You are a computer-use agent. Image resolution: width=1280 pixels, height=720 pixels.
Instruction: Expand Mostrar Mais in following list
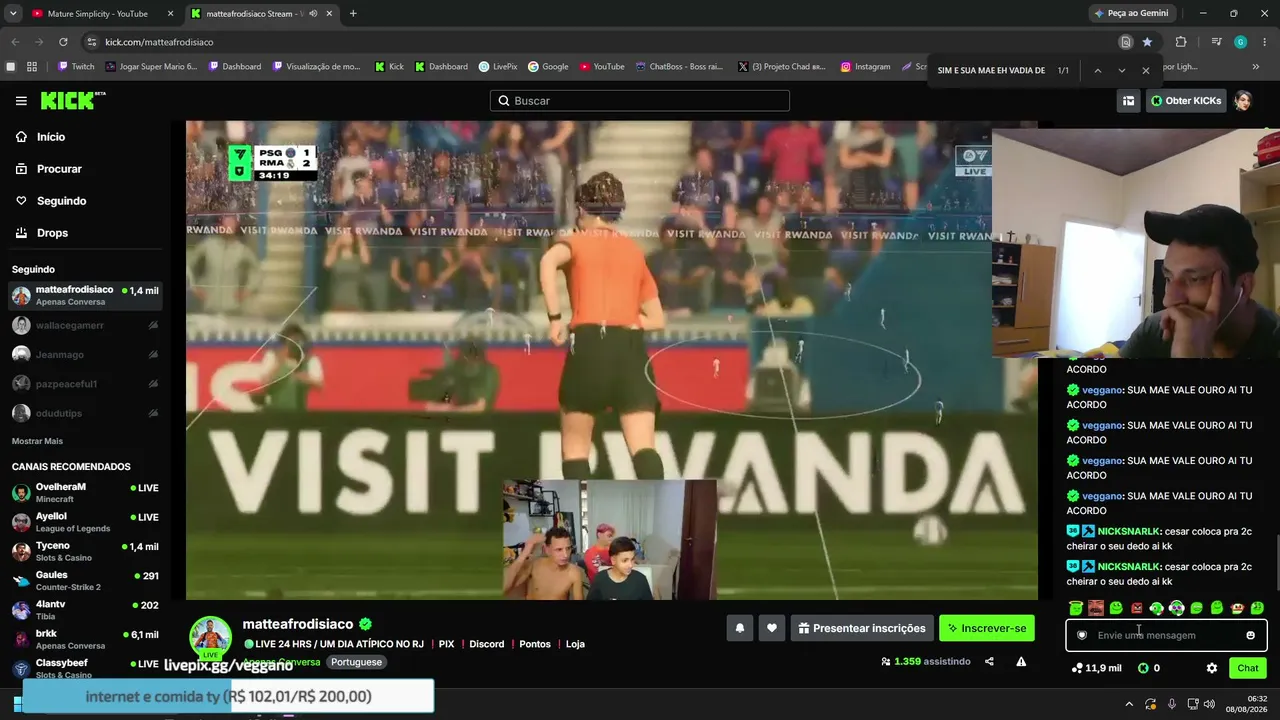click(x=37, y=441)
